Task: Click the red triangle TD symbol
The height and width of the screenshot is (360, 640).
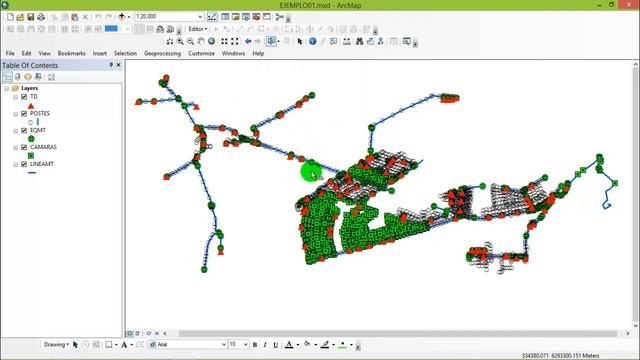Action: [x=31, y=106]
